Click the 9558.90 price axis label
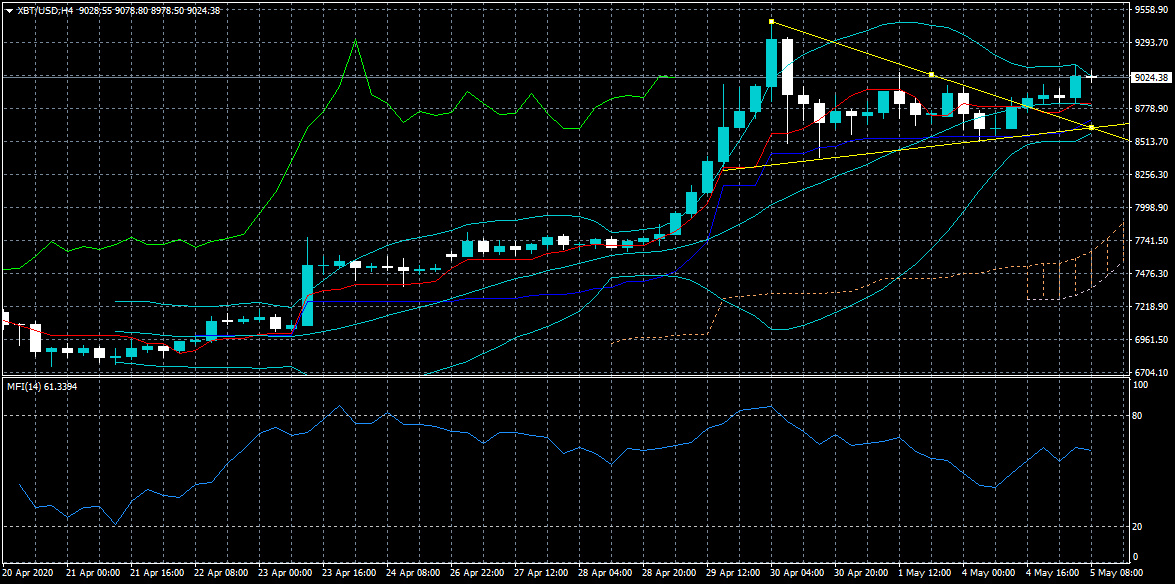Viewport: 1175px width, 584px height. click(1153, 10)
